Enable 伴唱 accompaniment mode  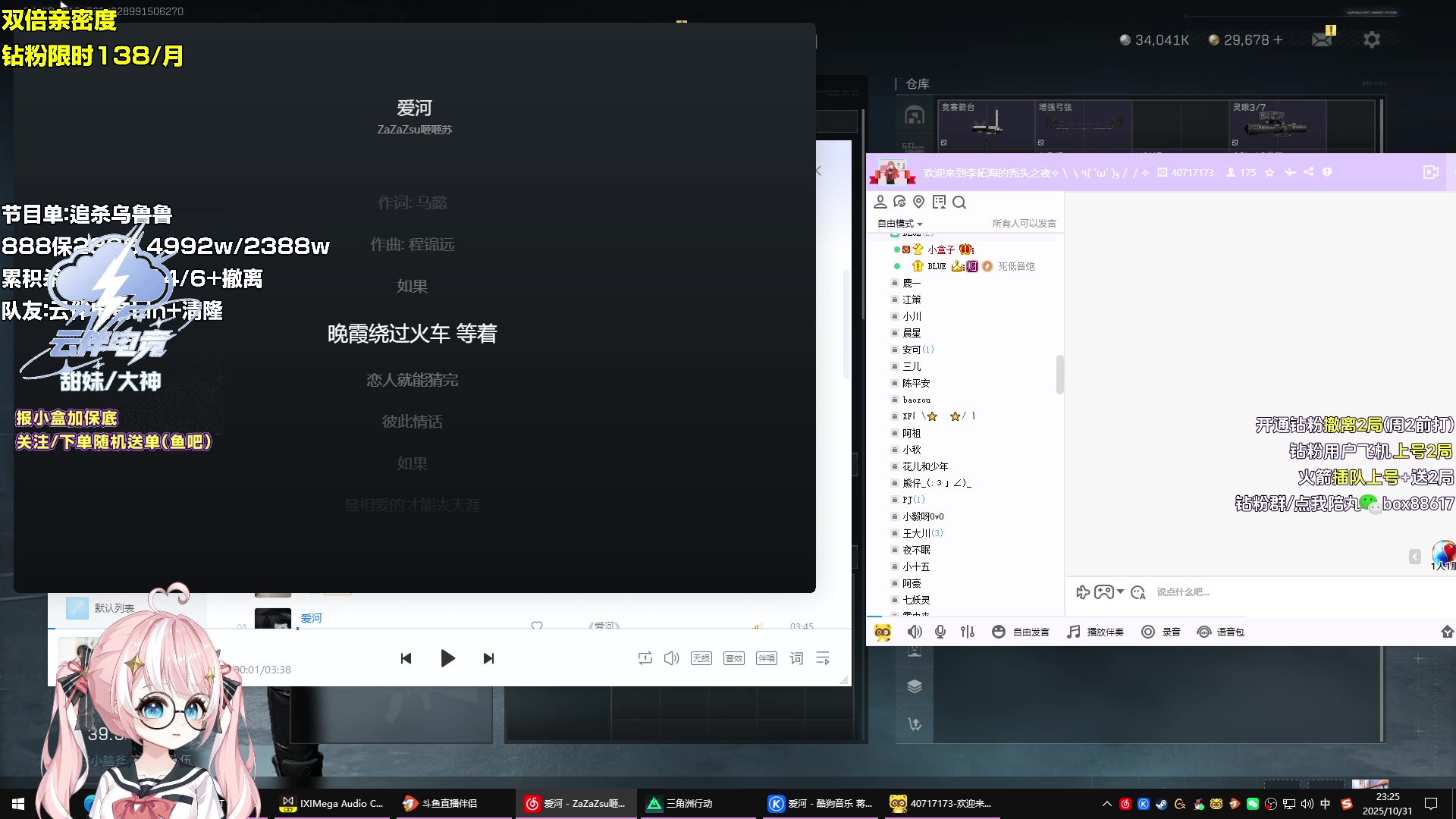point(766,658)
